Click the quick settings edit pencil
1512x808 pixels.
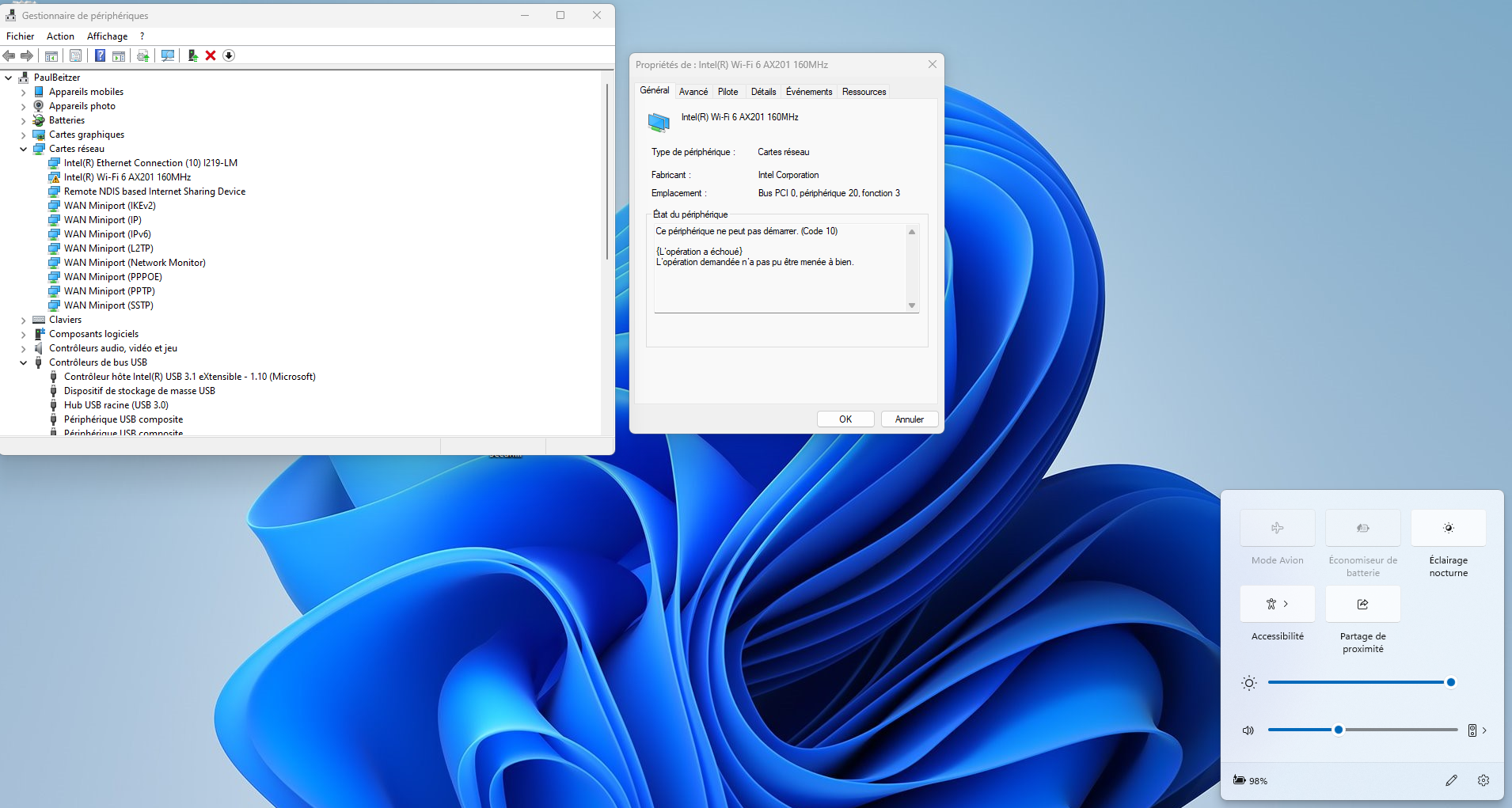coord(1453,780)
